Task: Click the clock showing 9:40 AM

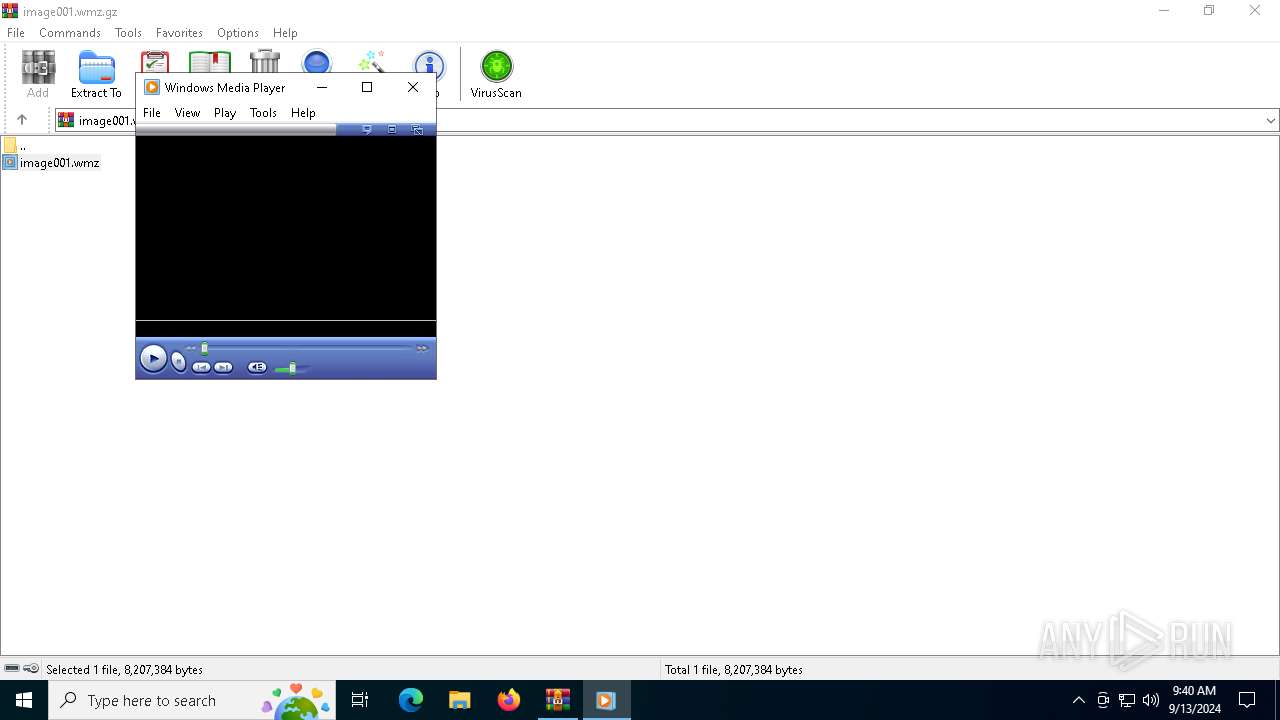Action: point(1194,700)
